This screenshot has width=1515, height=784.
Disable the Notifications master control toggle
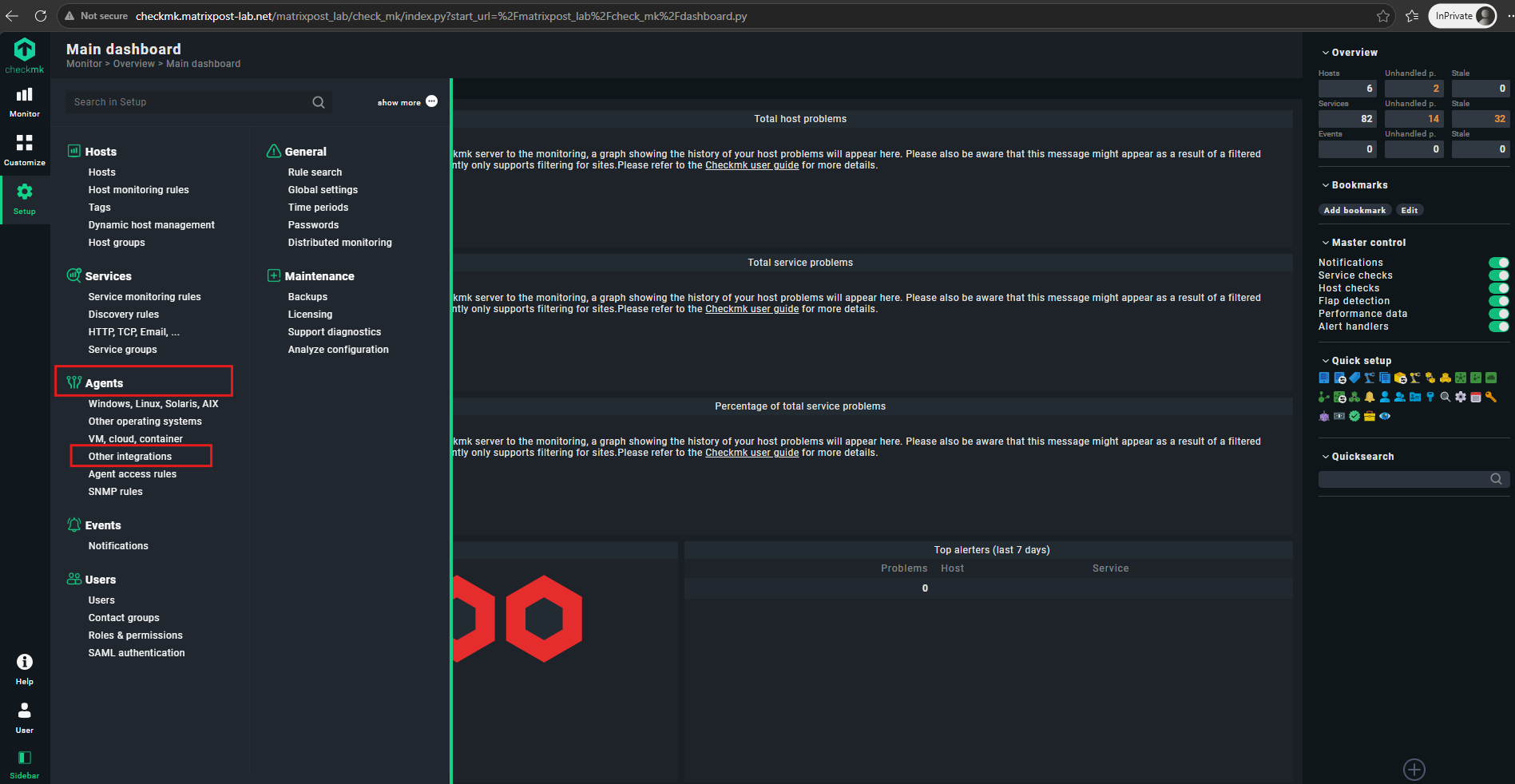pyautogui.click(x=1498, y=263)
